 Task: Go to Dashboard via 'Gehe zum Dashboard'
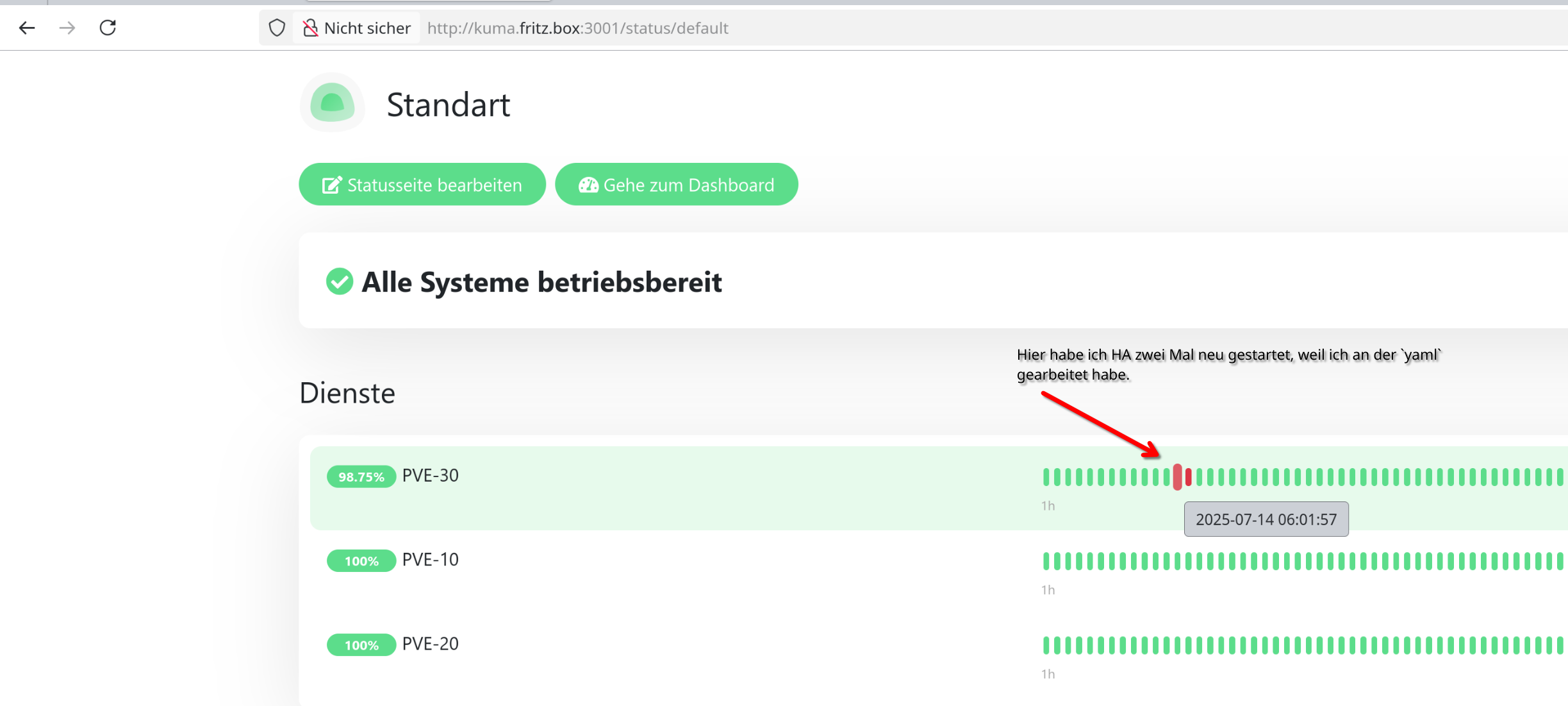[x=676, y=185]
